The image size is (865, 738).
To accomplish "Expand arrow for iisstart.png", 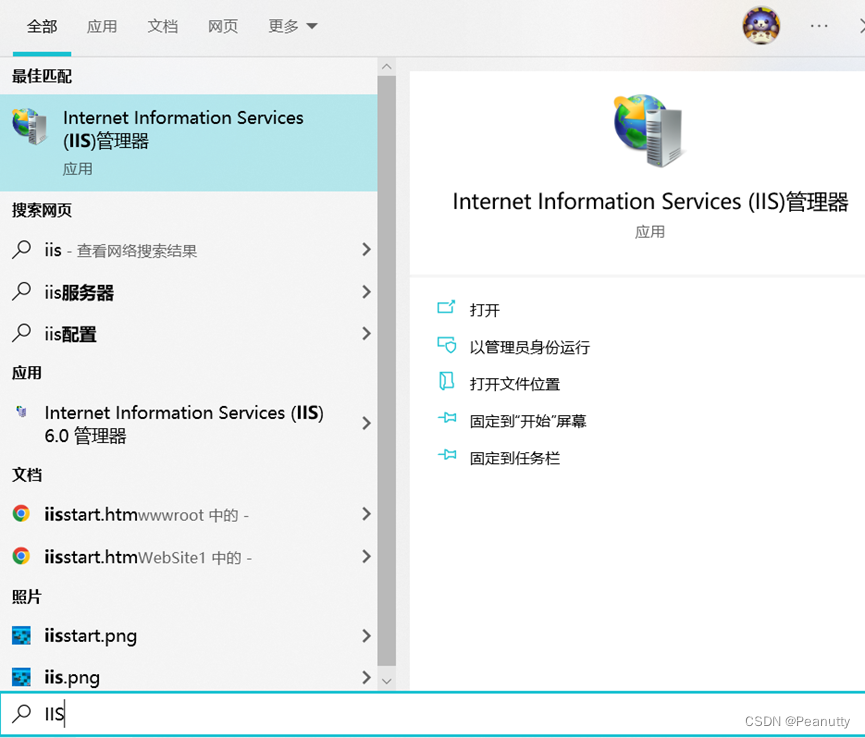I will pos(366,636).
